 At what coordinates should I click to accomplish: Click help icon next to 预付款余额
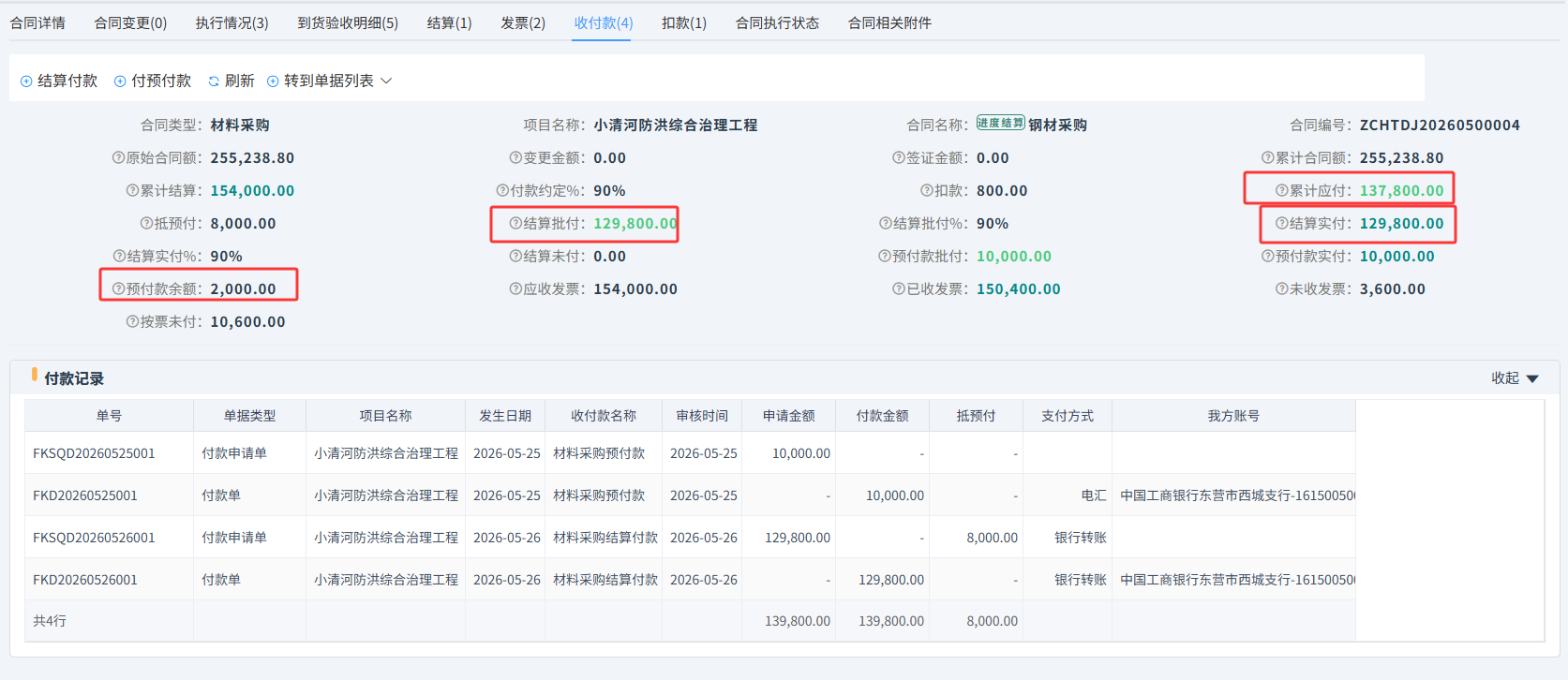point(119,288)
